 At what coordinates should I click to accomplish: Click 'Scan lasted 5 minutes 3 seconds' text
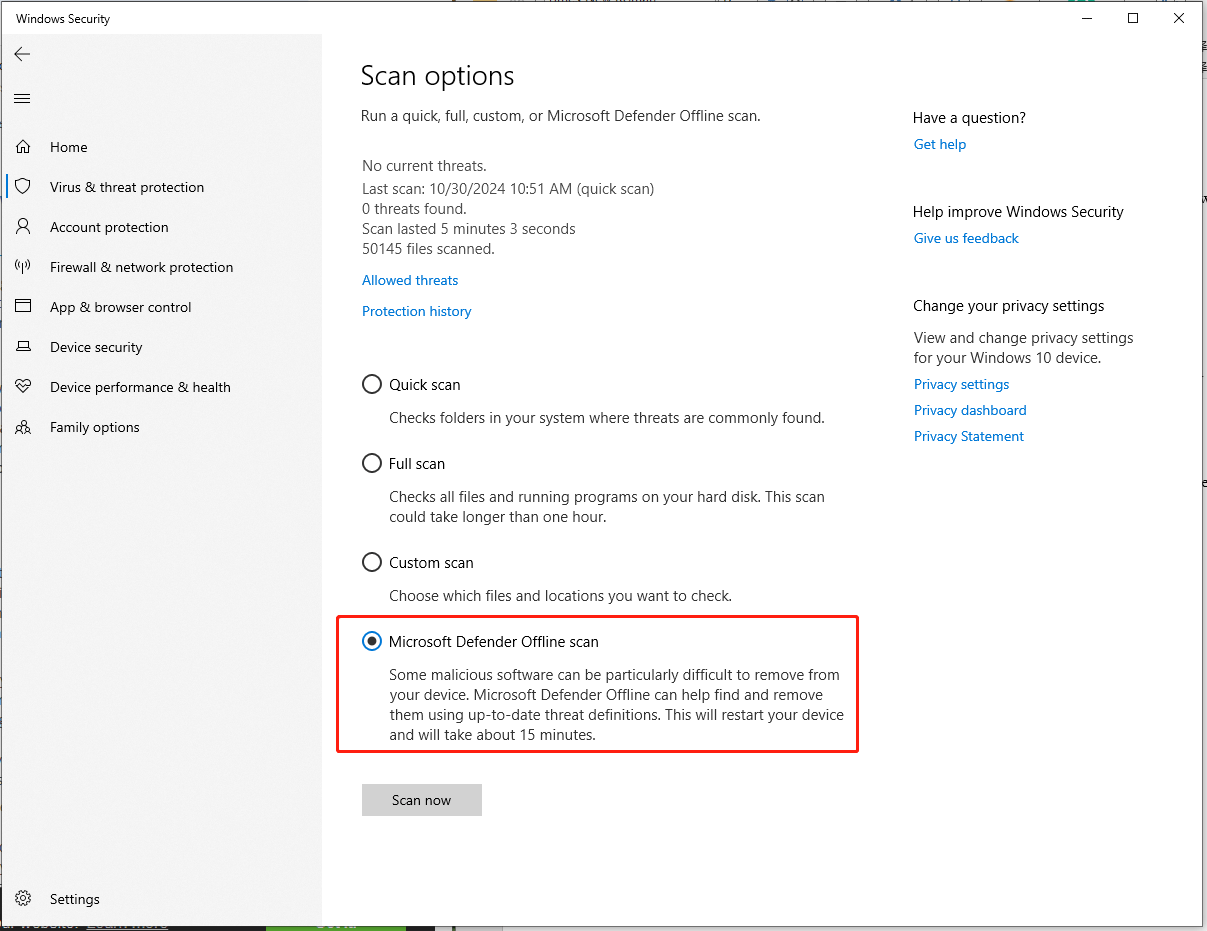tap(469, 229)
